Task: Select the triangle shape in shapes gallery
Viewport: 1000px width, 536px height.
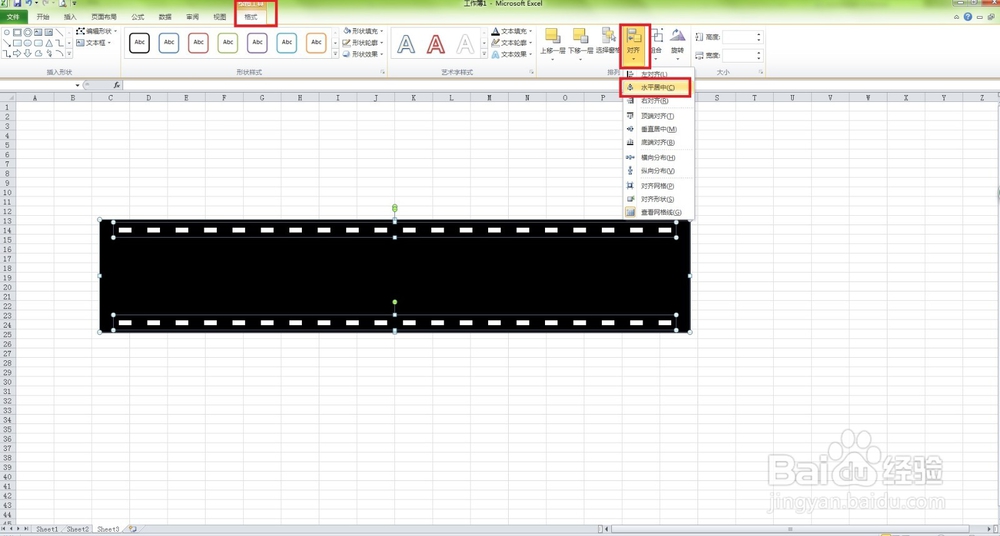Action: pos(48,43)
